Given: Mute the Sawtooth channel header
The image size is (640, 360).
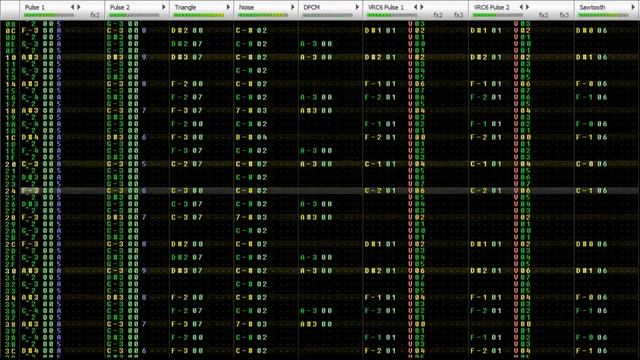Looking at the screenshot, I should click(x=592, y=7).
